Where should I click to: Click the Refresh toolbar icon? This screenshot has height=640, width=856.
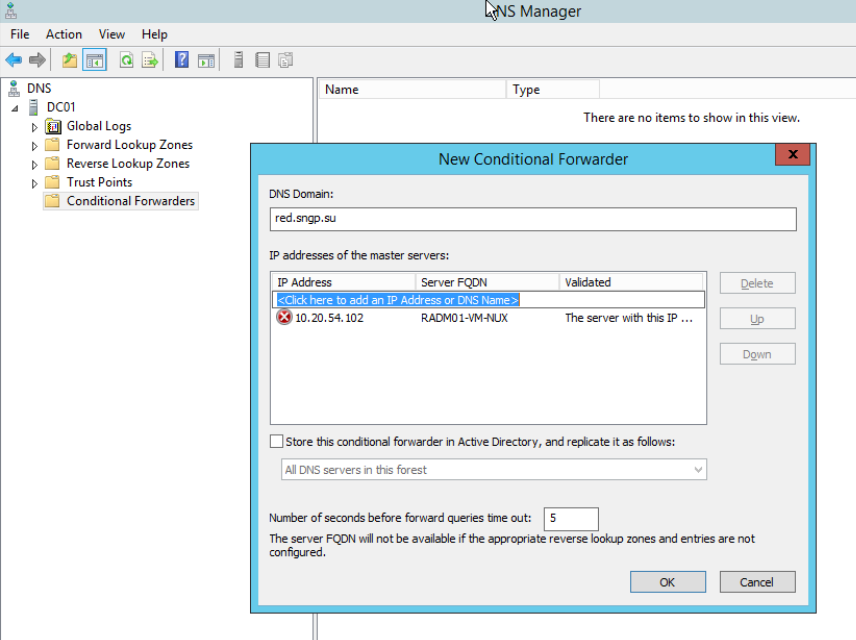[127, 60]
